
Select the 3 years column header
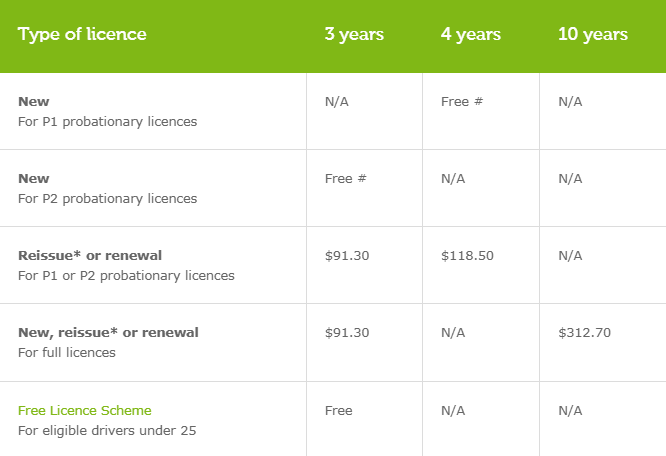[x=354, y=34]
